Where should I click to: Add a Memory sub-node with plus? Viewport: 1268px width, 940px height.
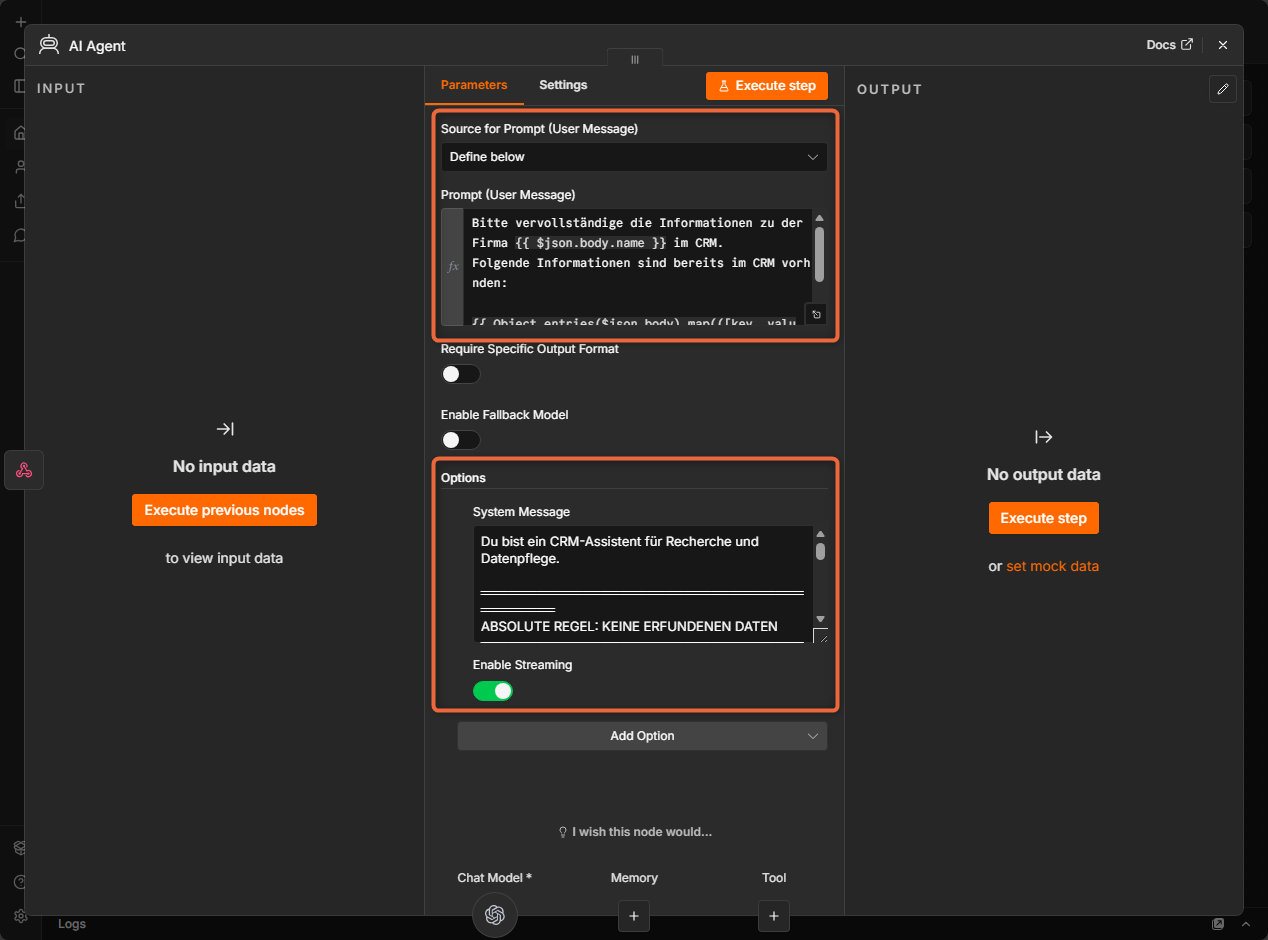click(x=634, y=915)
